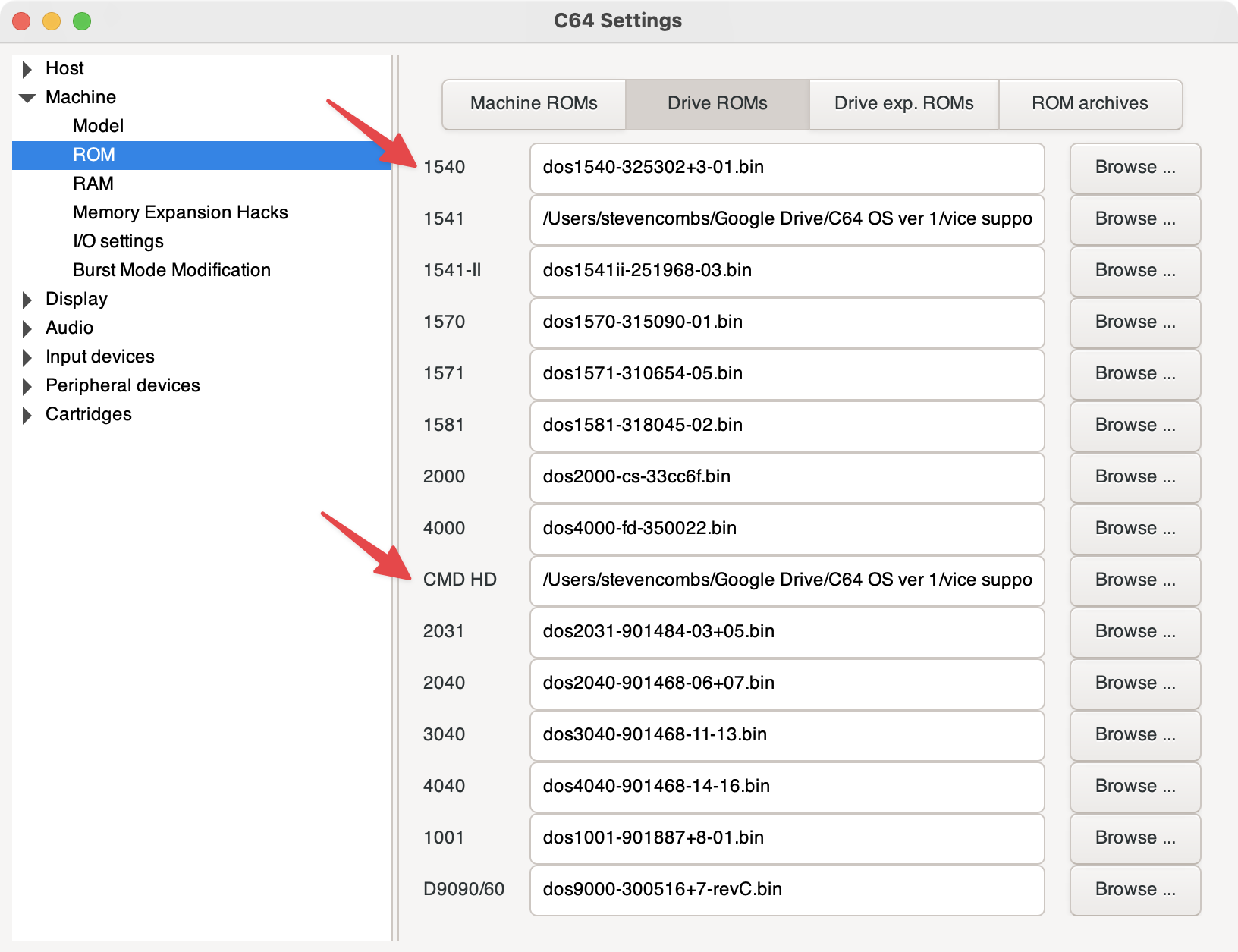Expand the Peripheral devices section
1238x952 pixels.
coord(27,386)
